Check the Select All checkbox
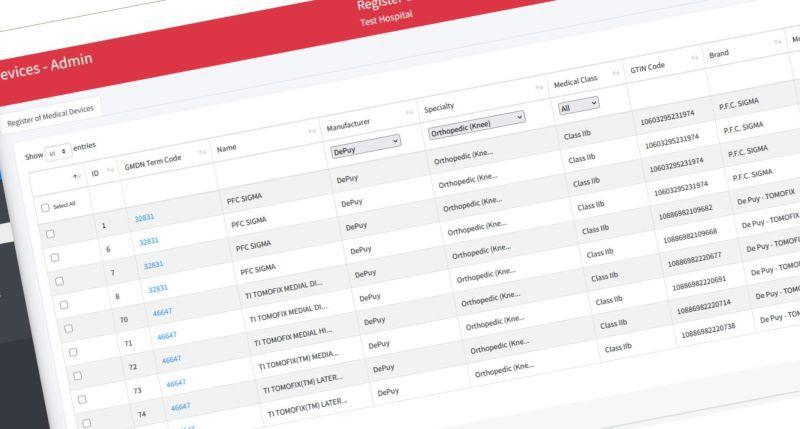 [44, 207]
